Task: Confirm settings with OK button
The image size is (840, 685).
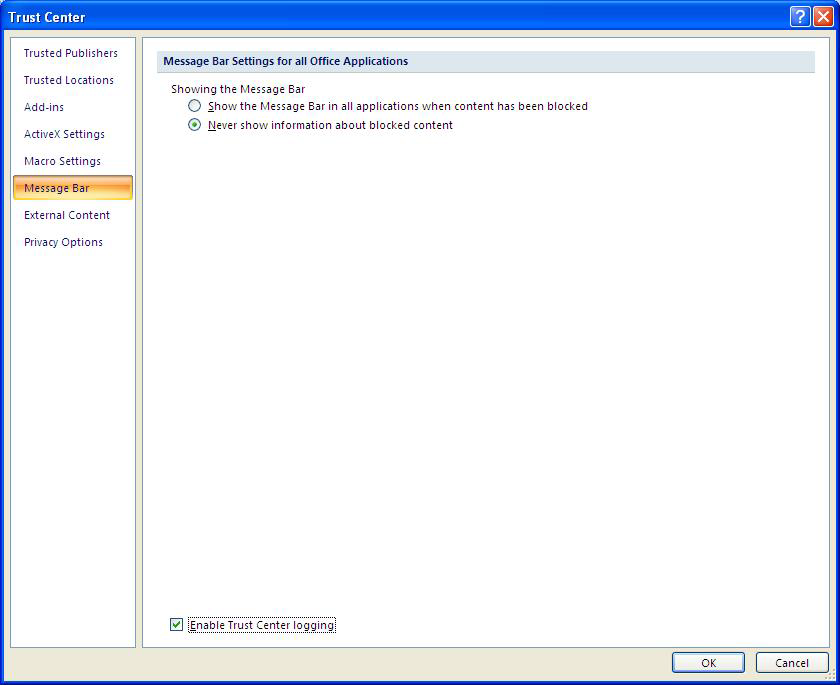Action: tap(708, 663)
